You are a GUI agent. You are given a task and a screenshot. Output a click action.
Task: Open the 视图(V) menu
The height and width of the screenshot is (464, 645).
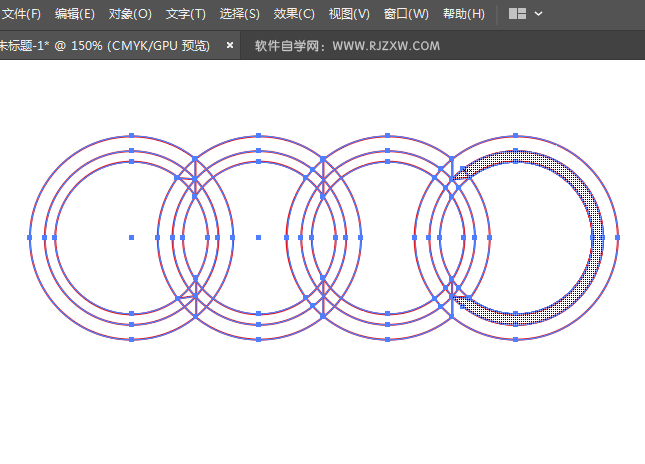(349, 14)
